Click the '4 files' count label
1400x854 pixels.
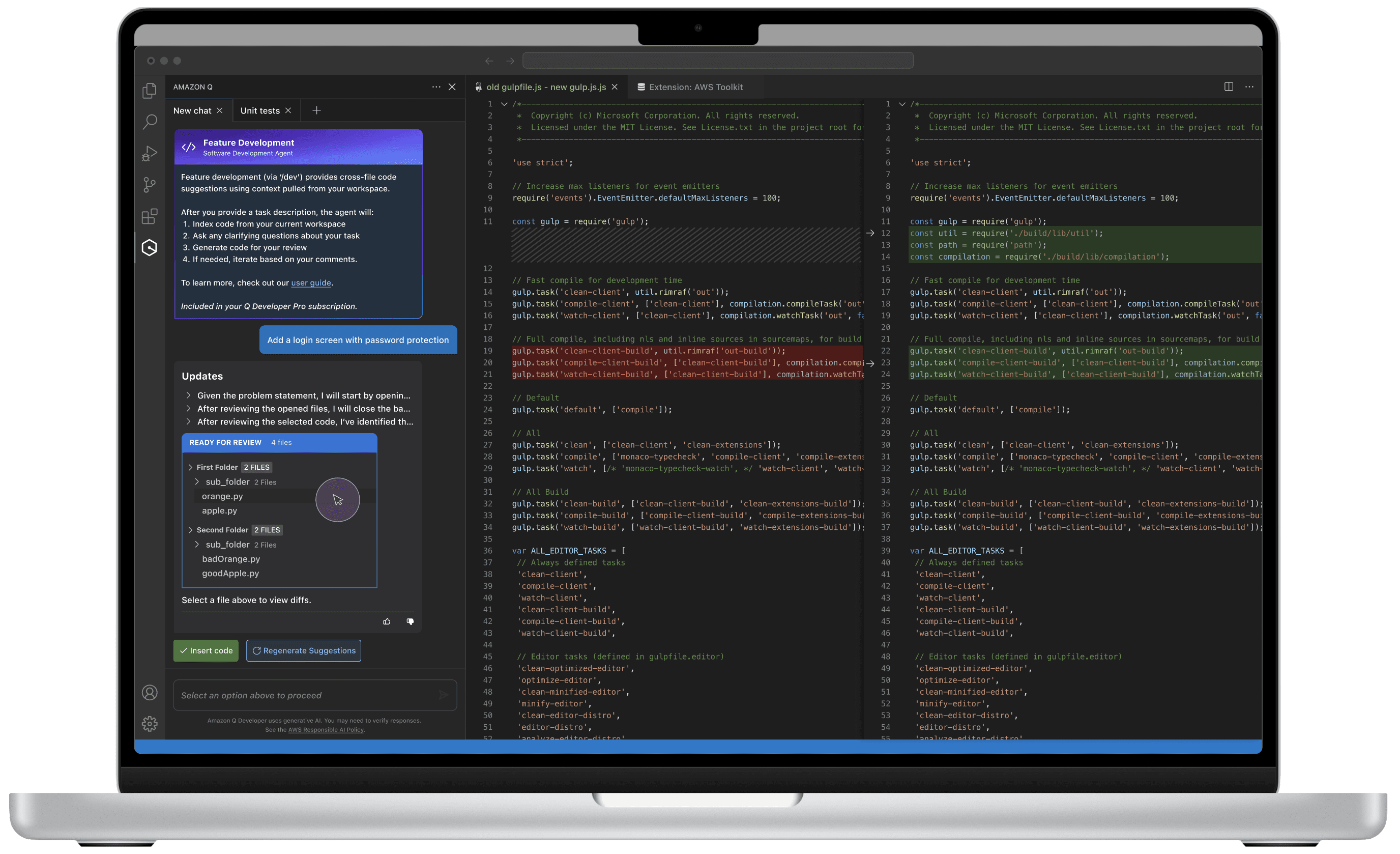281,442
